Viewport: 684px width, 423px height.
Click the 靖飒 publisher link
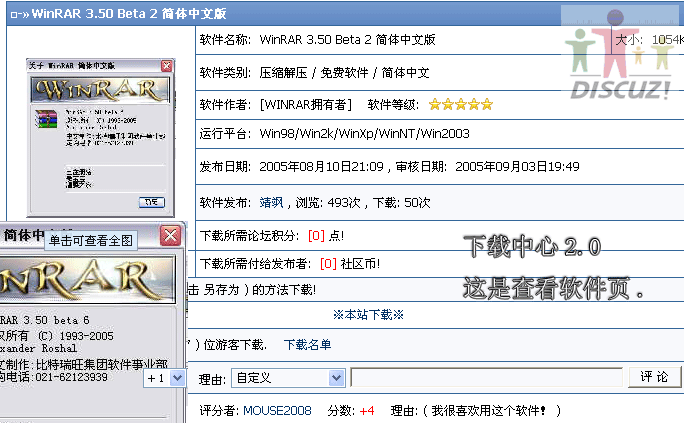pyautogui.click(x=271, y=203)
